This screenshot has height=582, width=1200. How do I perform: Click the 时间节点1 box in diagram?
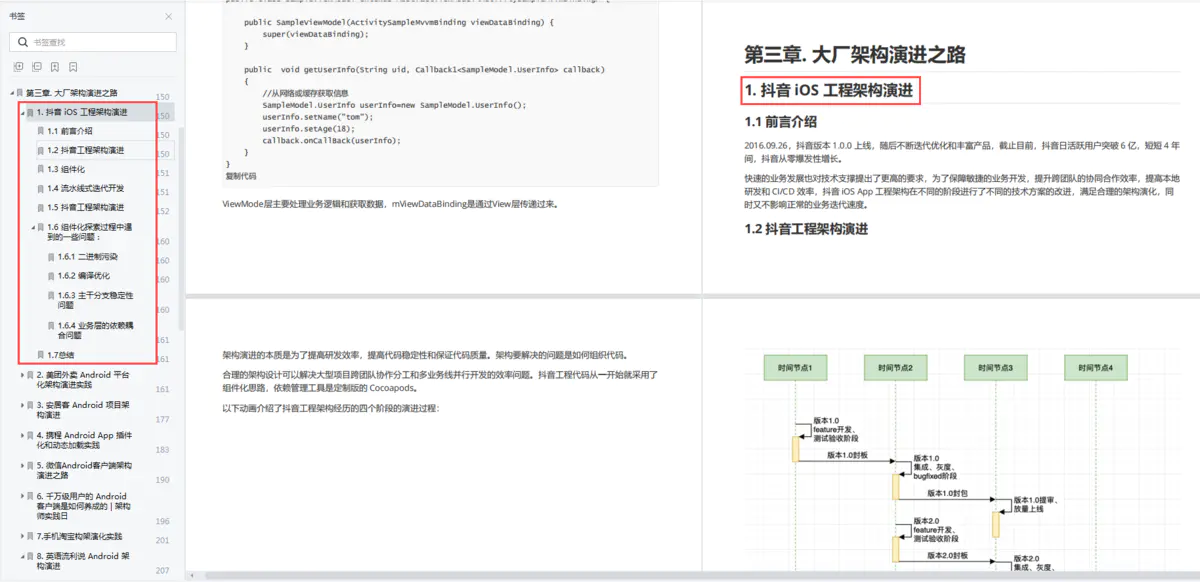[797, 368]
